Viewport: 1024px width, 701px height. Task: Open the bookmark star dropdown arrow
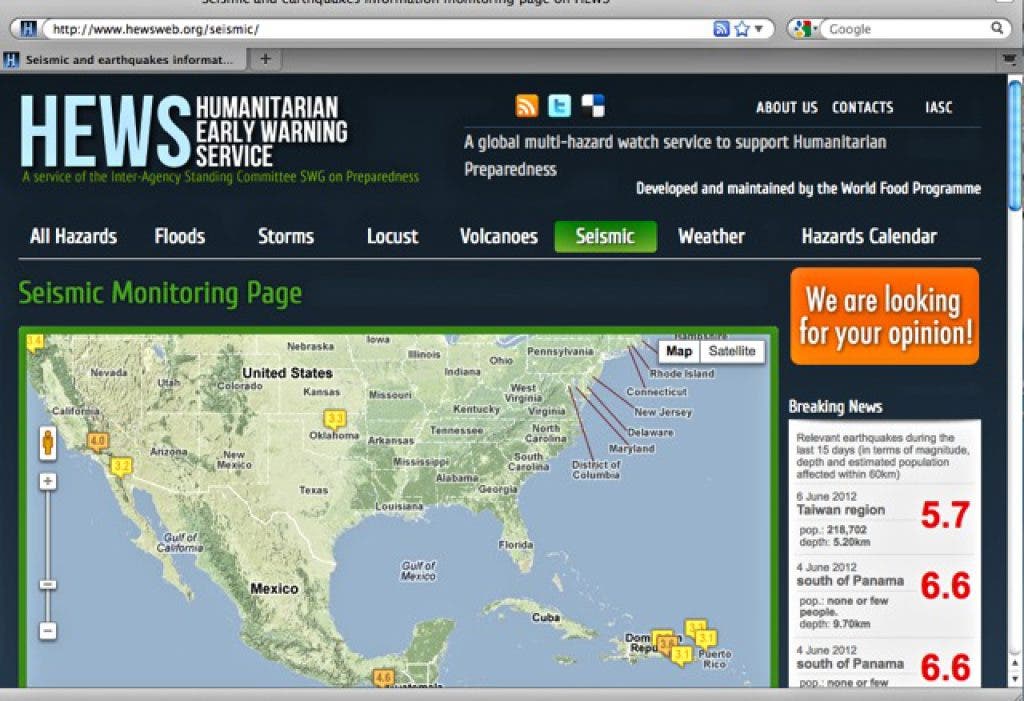(x=758, y=29)
